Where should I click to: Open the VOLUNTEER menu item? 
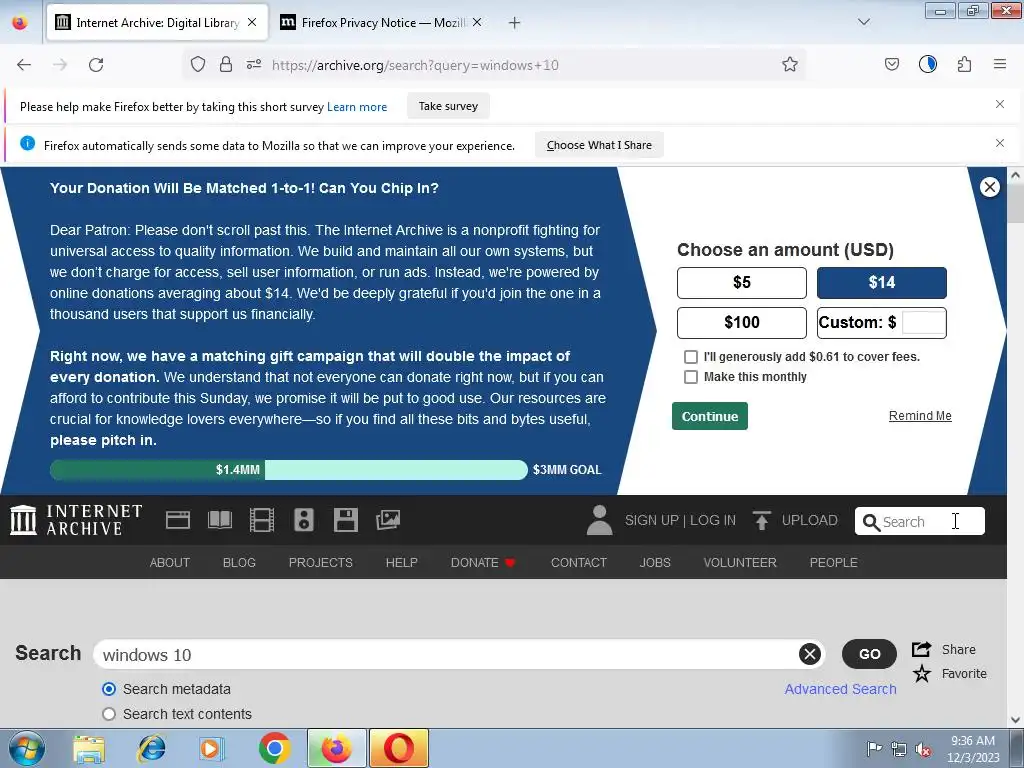coord(740,562)
